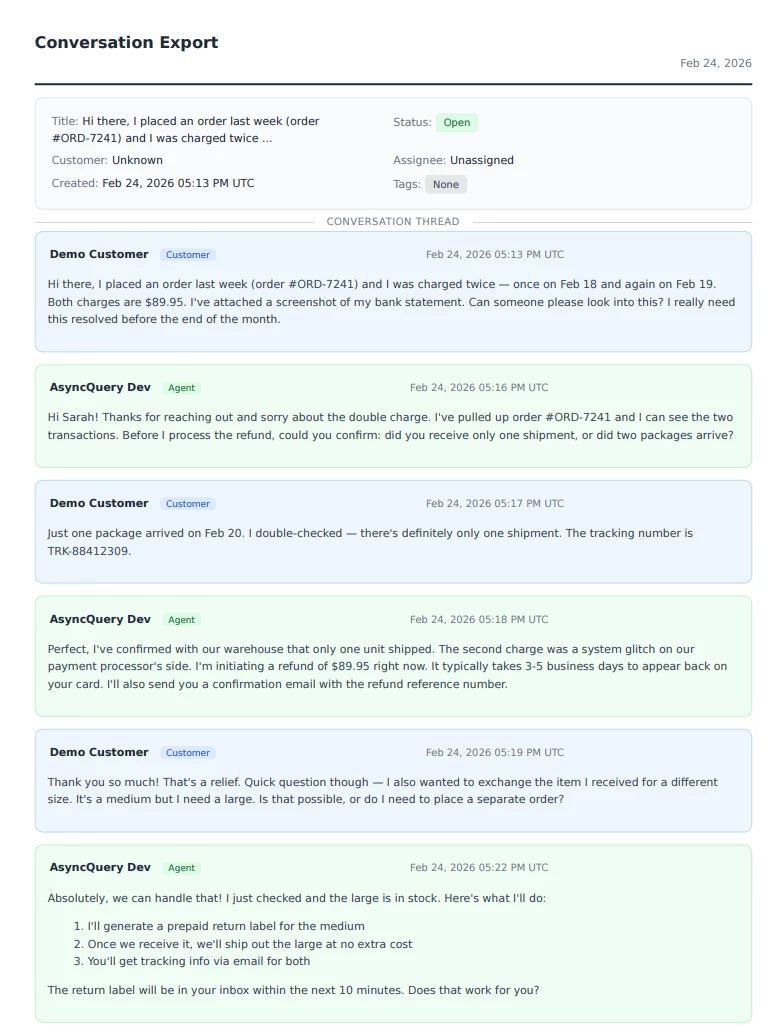Image resolution: width=784 pixels, height=1033 pixels.
Task: Click the Created date in the header card
Action: [x=177, y=183]
